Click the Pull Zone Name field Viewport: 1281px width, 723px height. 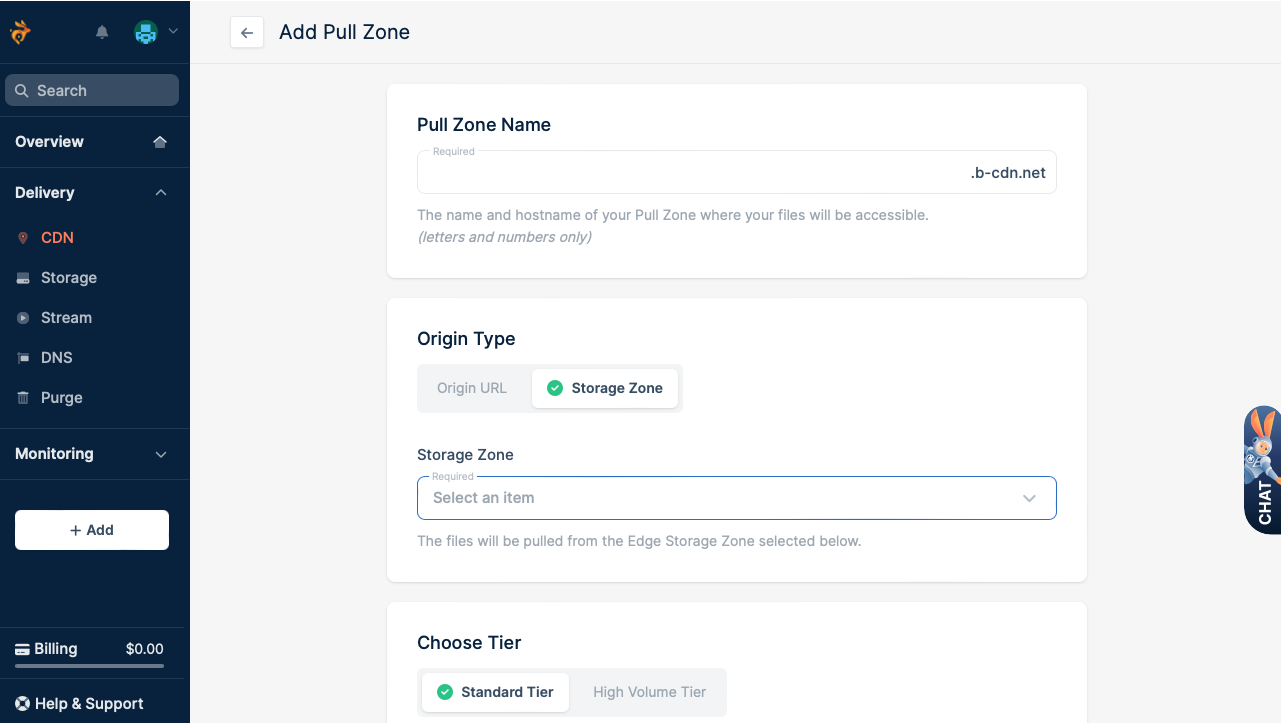pyautogui.click(x=692, y=173)
